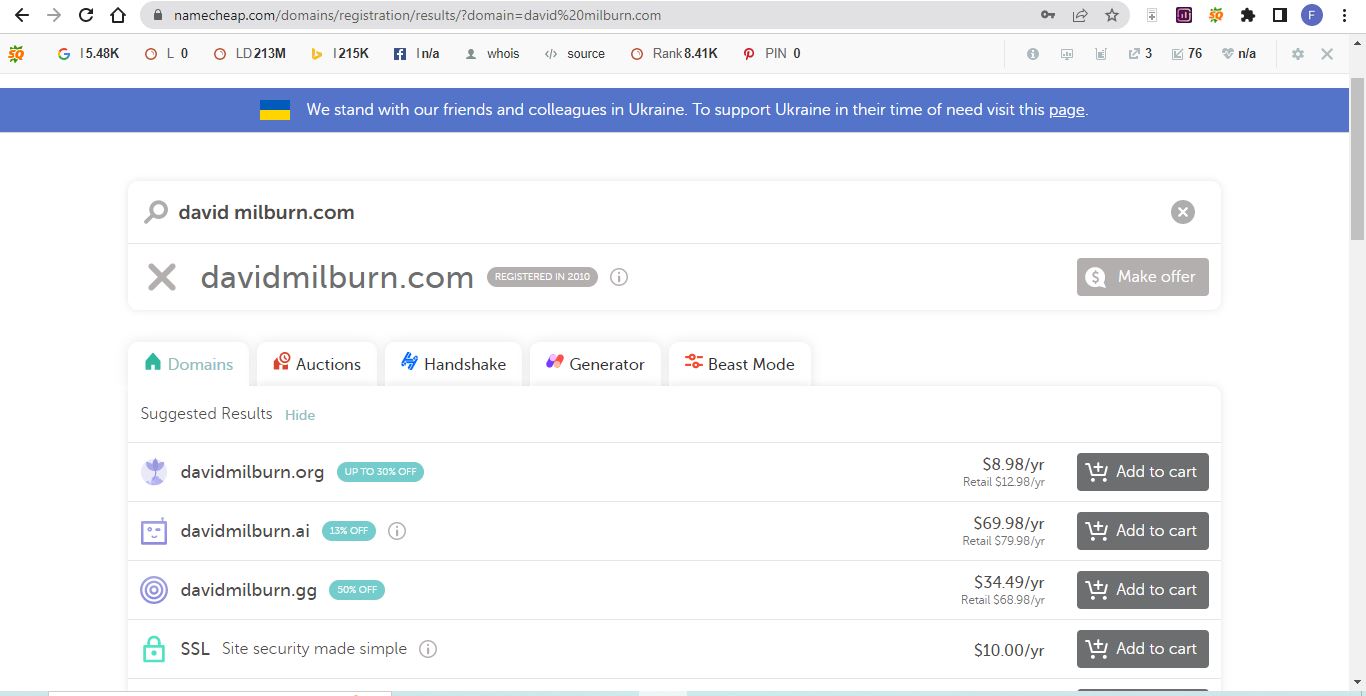Bookmark this page with the star
This screenshot has height=696, width=1366.
1112,15
